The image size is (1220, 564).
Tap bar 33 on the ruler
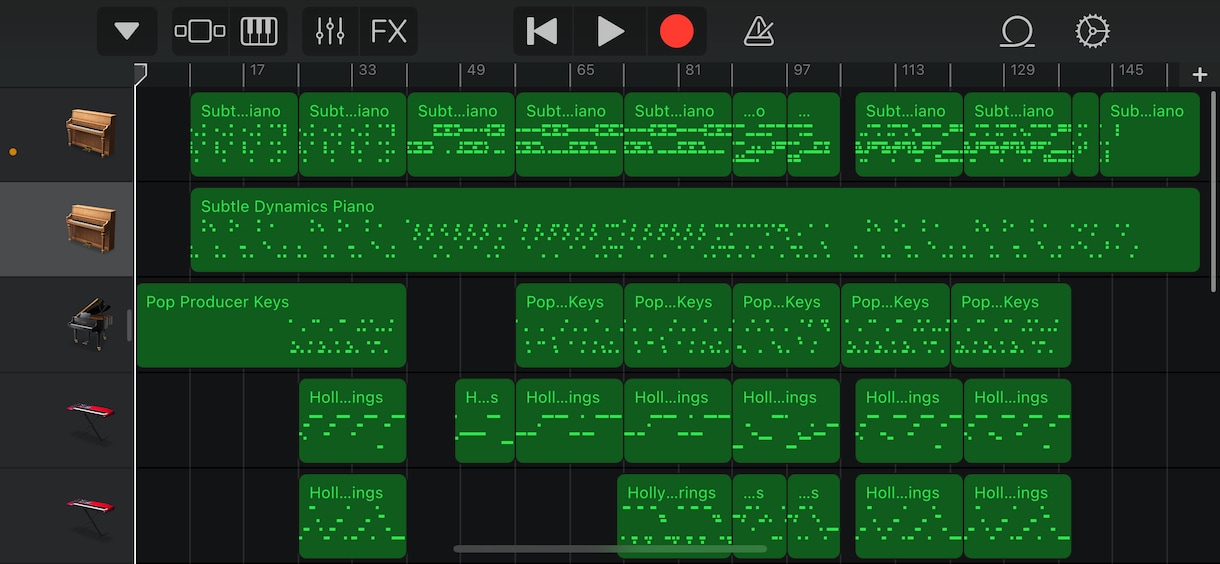[368, 70]
